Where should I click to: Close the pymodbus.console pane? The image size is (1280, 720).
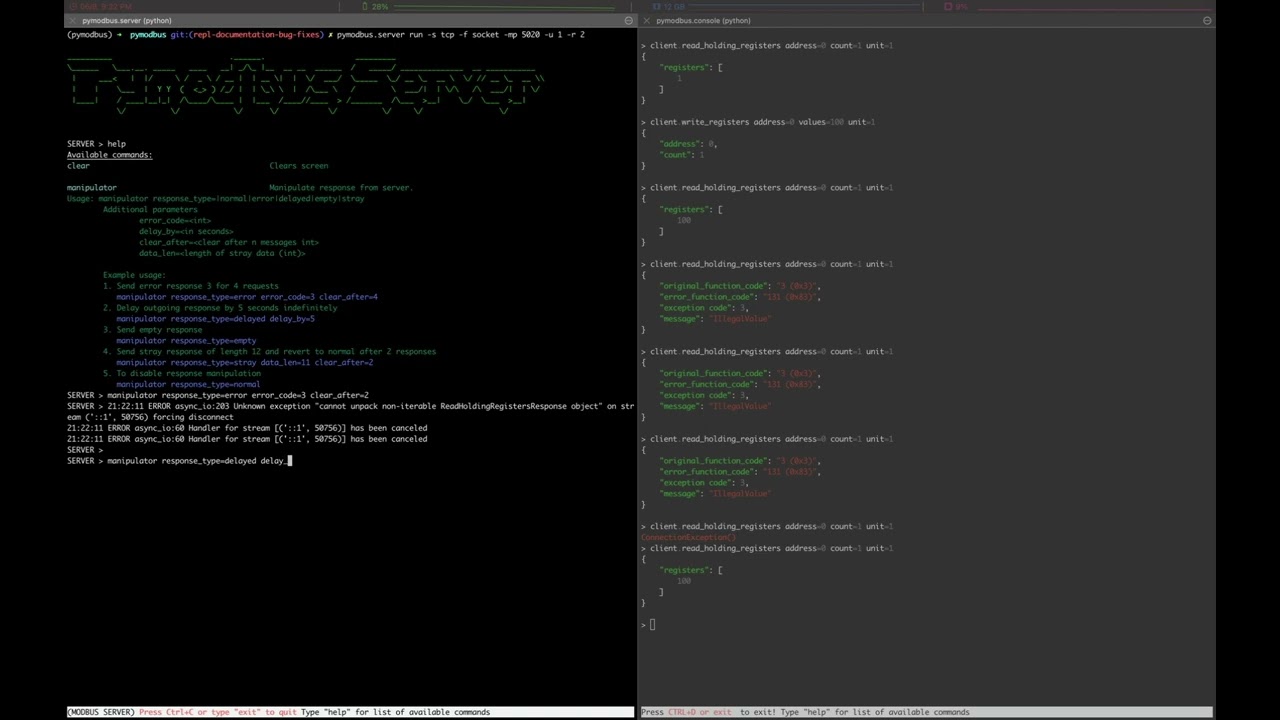[x=647, y=20]
